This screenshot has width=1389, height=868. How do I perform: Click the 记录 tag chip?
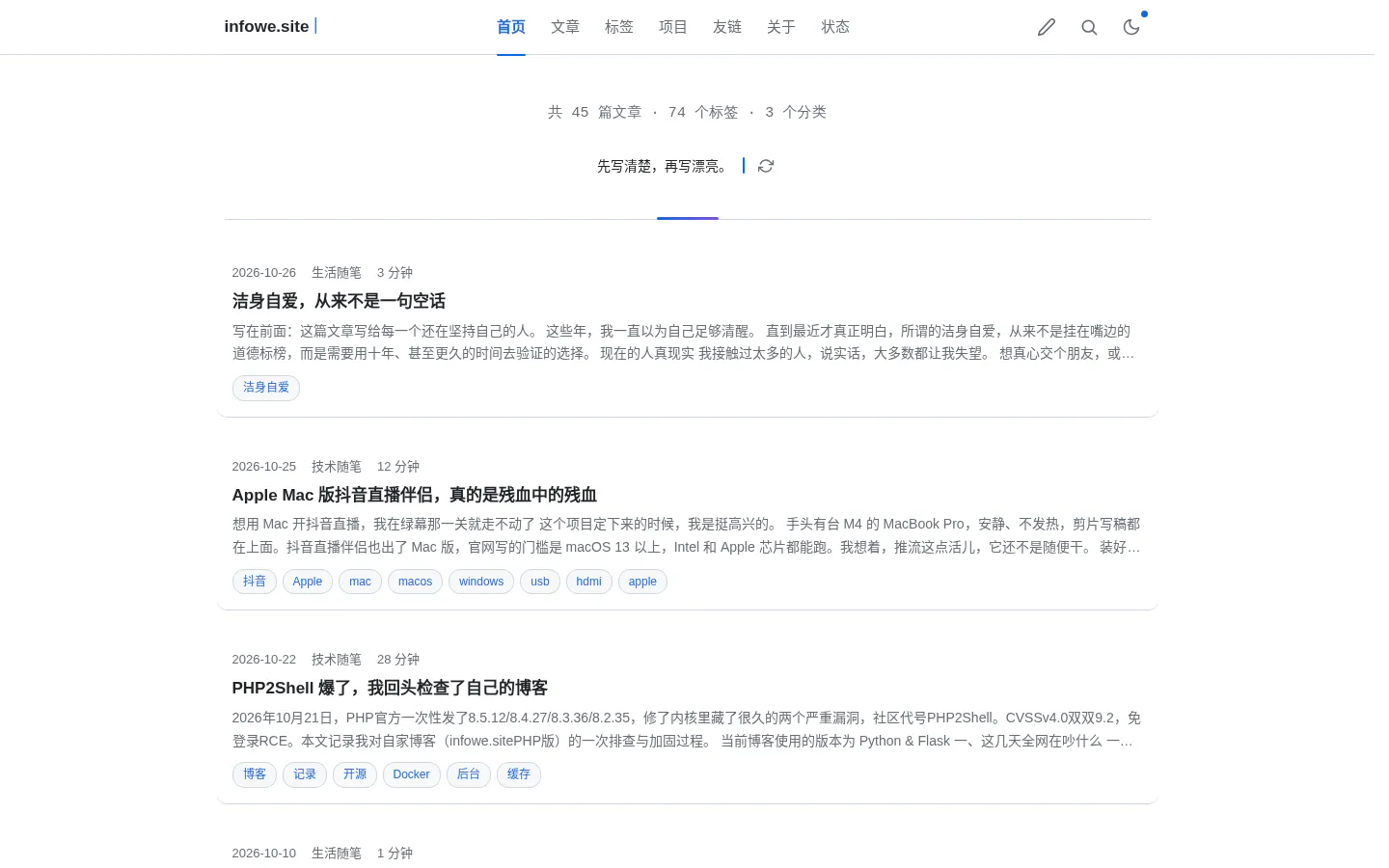[305, 774]
